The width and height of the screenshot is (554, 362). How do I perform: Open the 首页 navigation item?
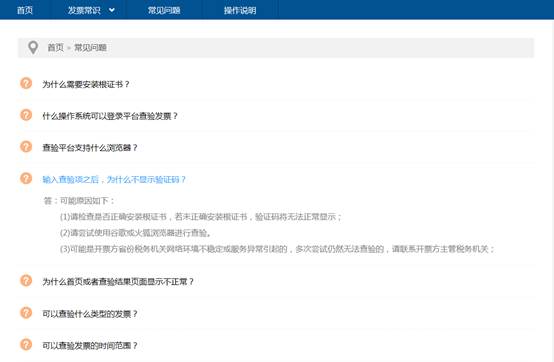tap(25, 10)
